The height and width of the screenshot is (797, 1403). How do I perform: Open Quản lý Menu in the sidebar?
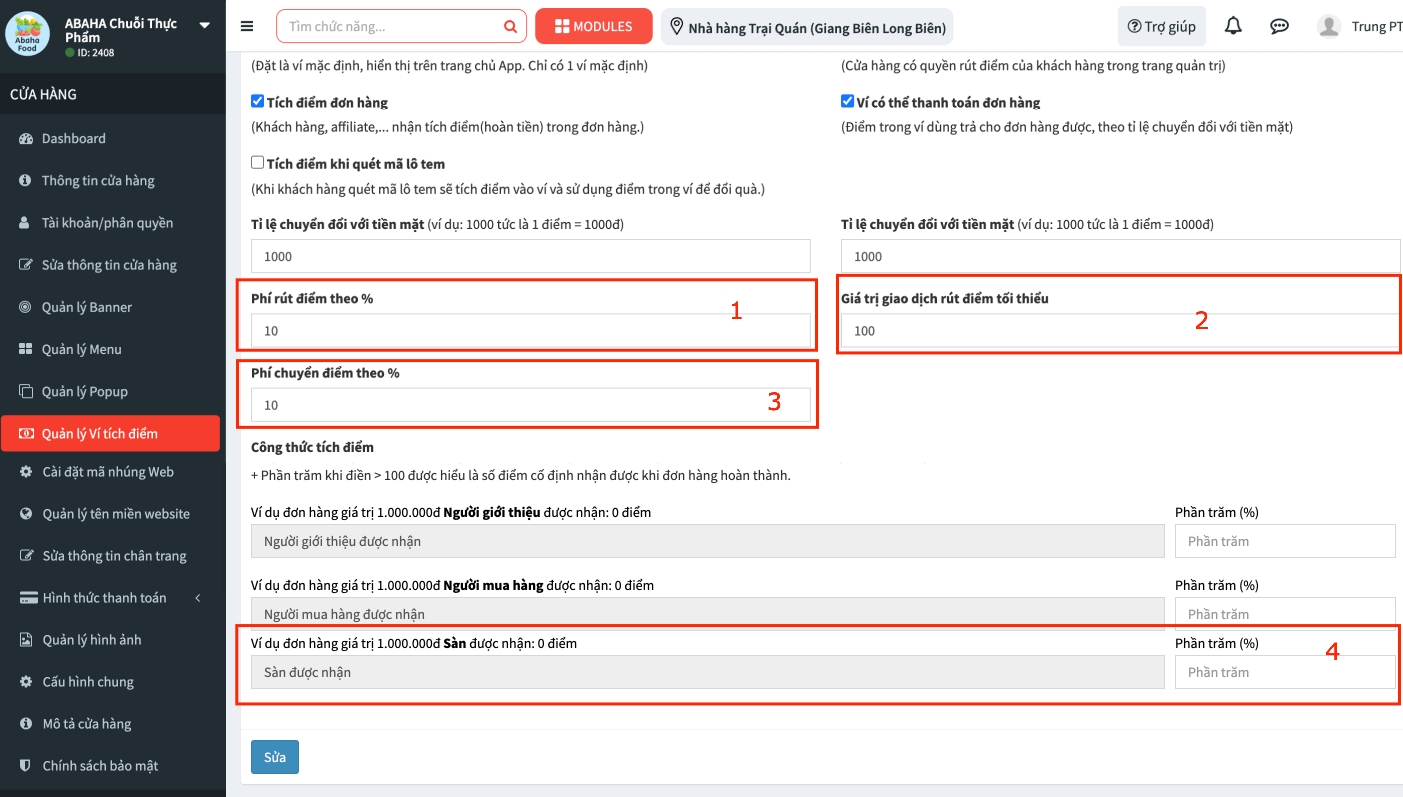(81, 349)
